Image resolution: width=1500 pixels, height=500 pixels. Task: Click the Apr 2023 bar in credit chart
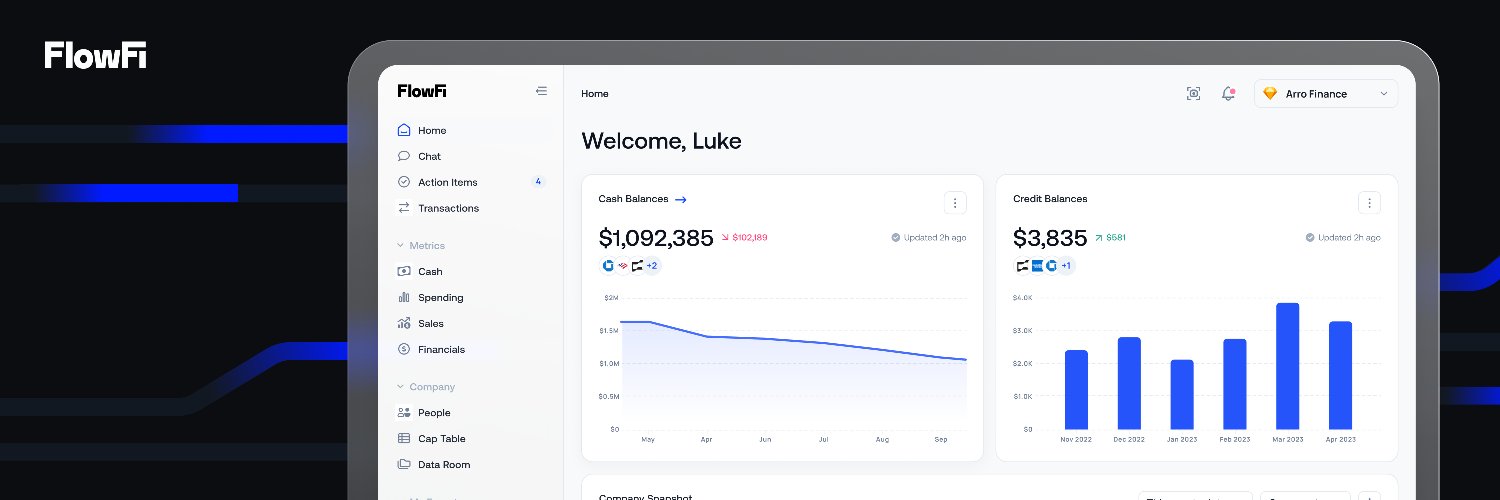(1340, 375)
